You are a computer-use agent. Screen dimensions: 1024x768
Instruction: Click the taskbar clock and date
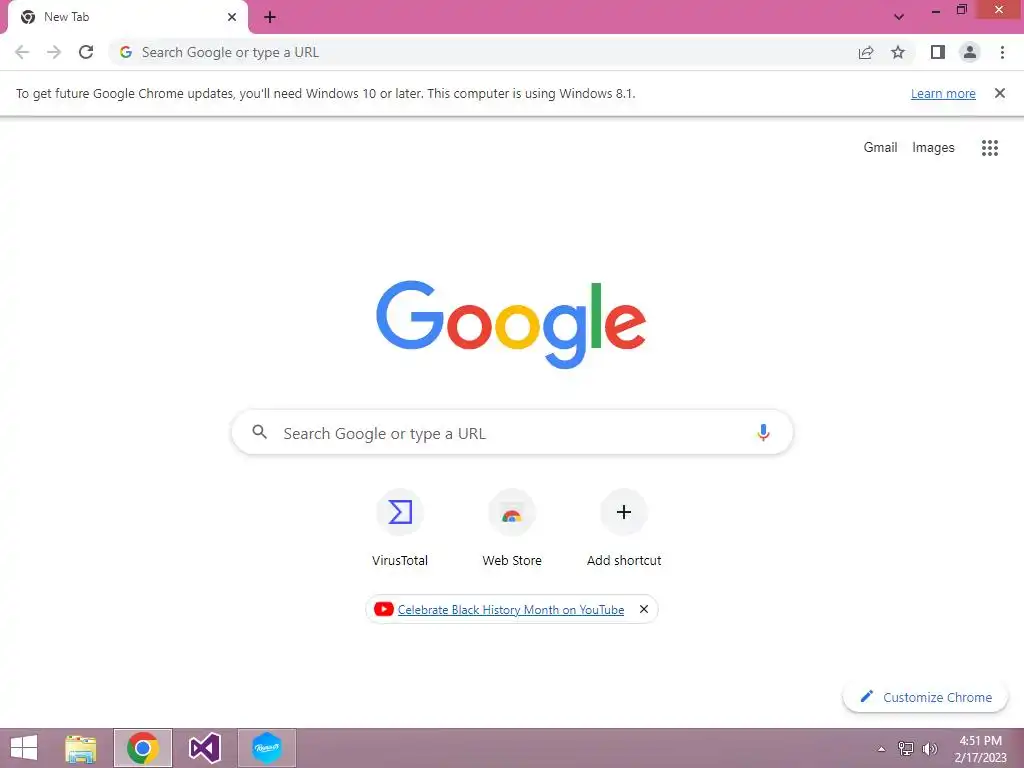pos(980,749)
